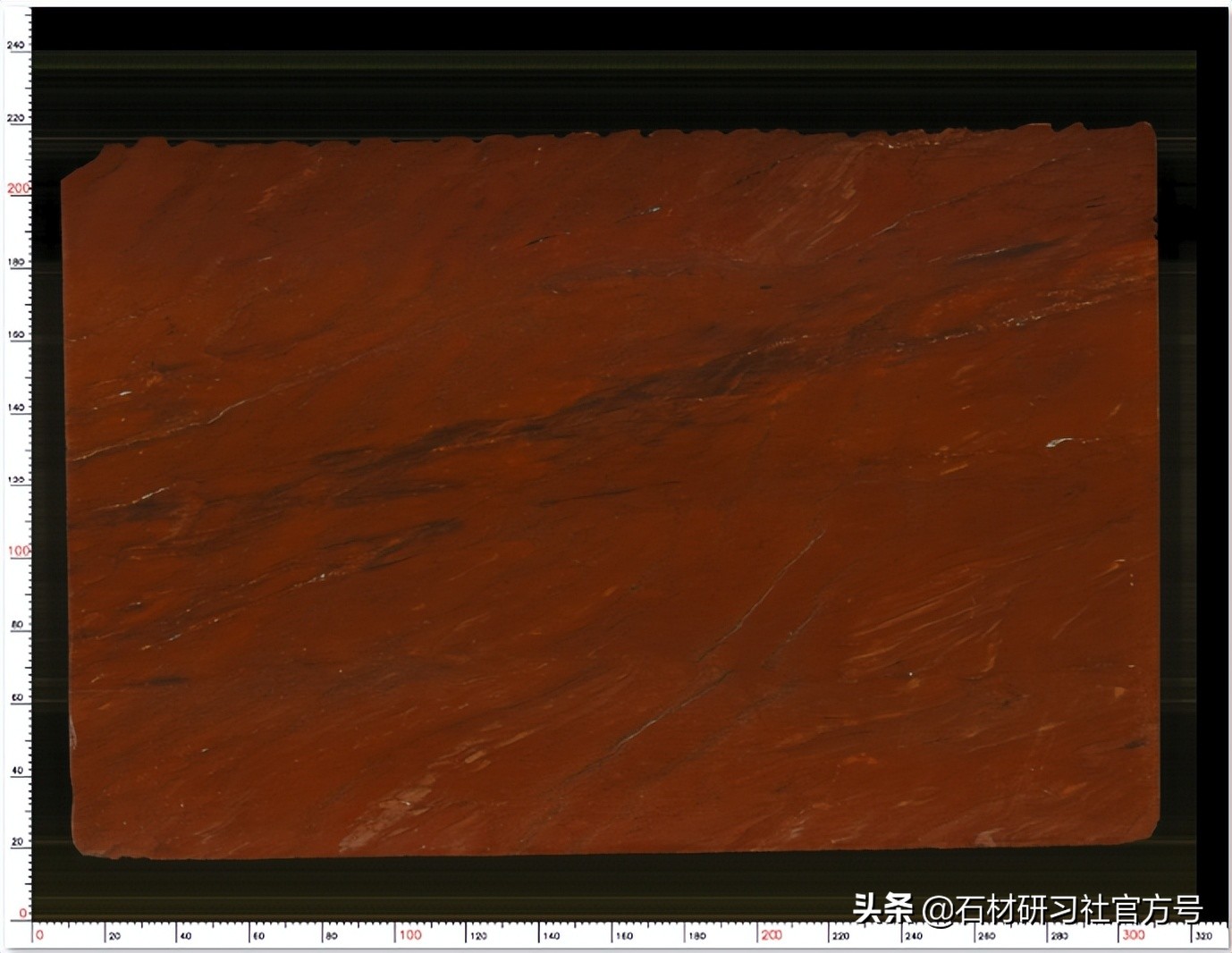Pick the 40 label on the left ruler
Screen dimensions: 1232x953
coord(18,770)
